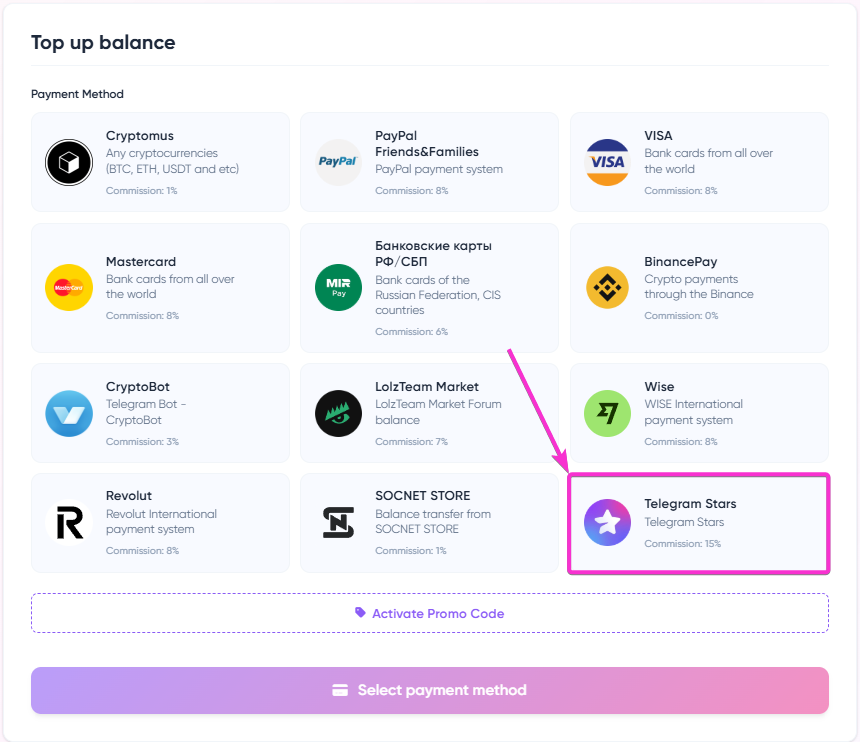The width and height of the screenshot is (860, 742).
Task: Click the 'Commission: 1%' text under Cryptomus
Action: tap(142, 191)
